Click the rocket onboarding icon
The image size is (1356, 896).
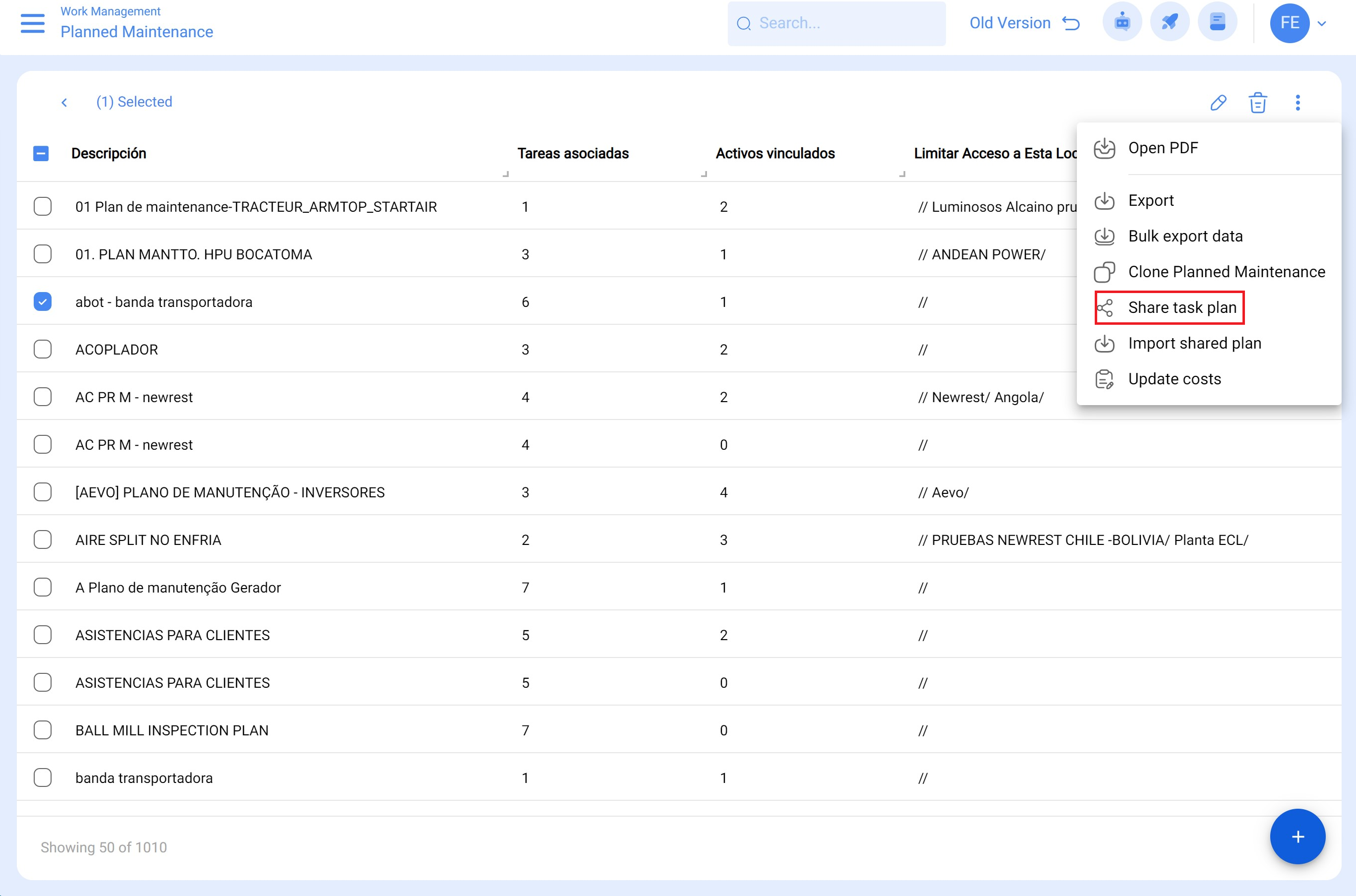point(1170,22)
